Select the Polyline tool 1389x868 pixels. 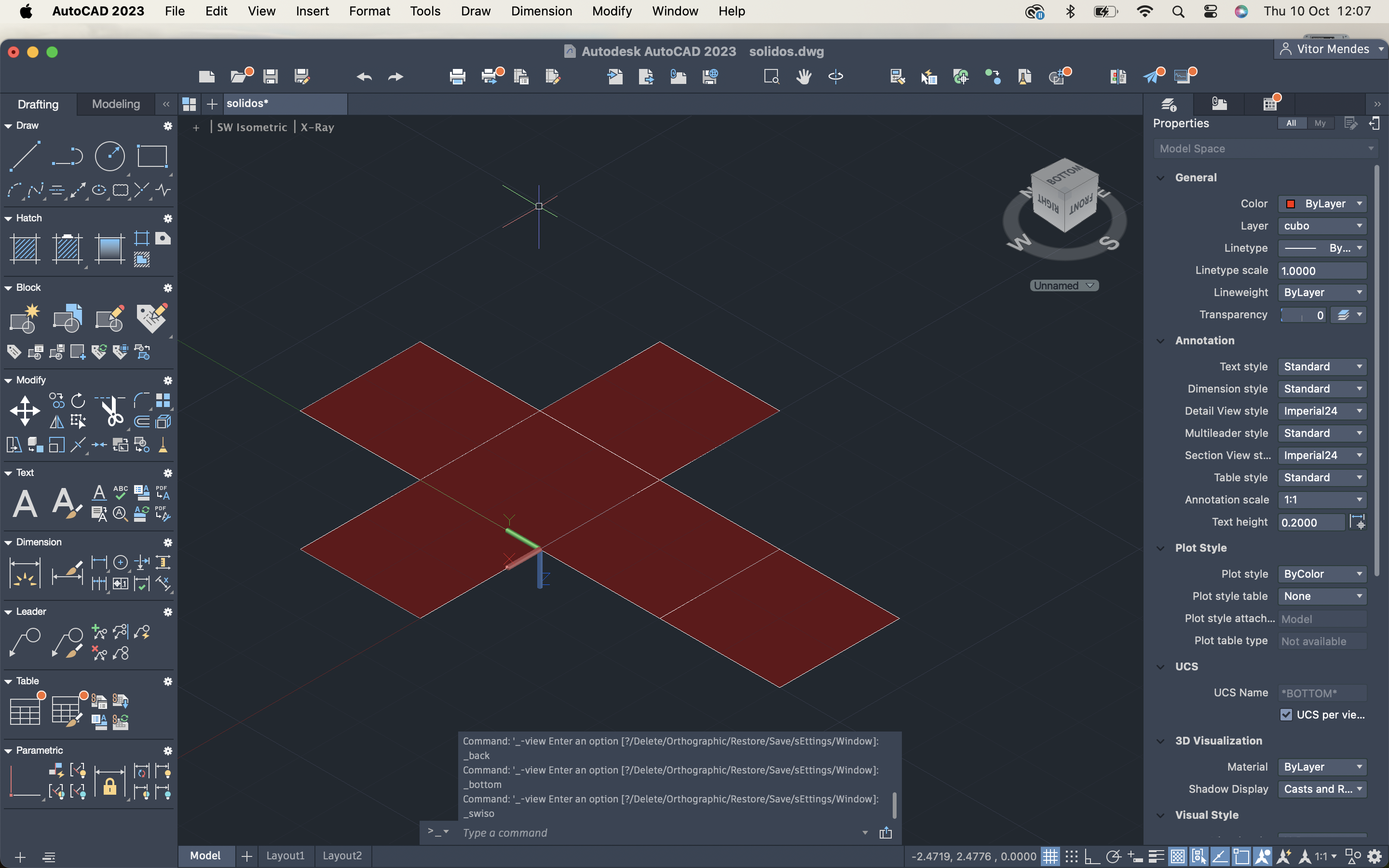(x=67, y=156)
